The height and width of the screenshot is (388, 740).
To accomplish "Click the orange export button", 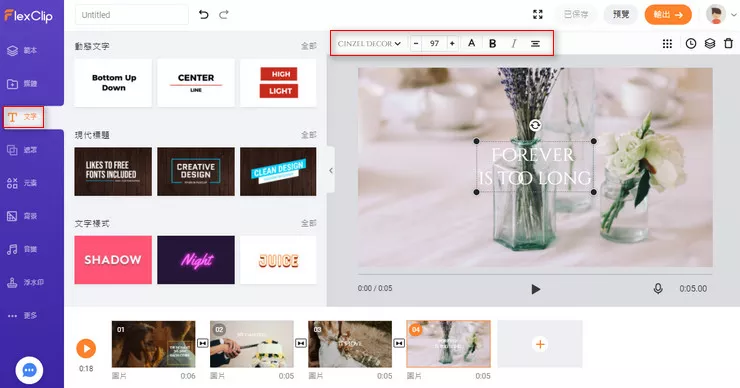I will point(668,15).
